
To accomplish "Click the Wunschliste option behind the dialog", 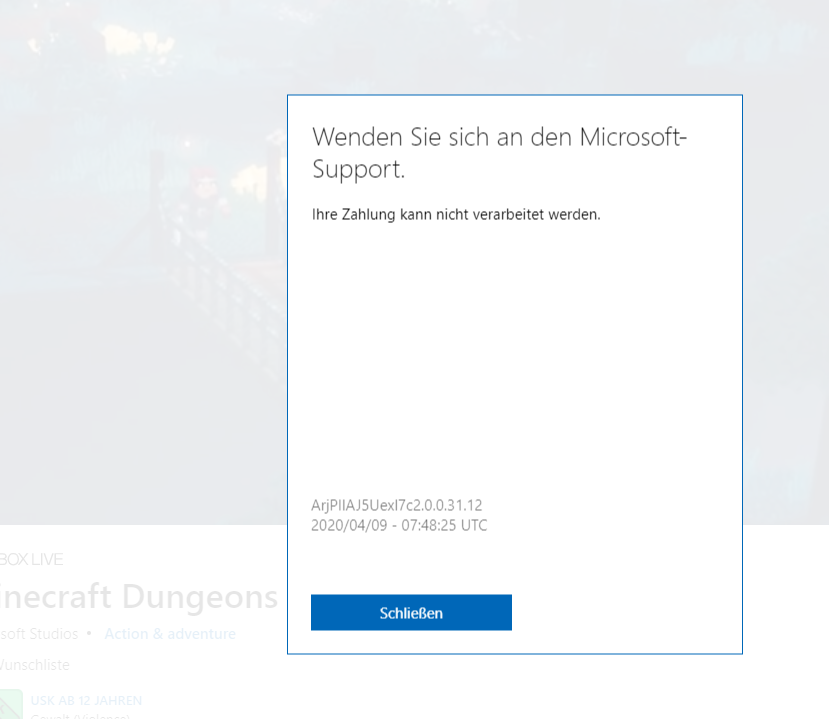I will point(34,665).
